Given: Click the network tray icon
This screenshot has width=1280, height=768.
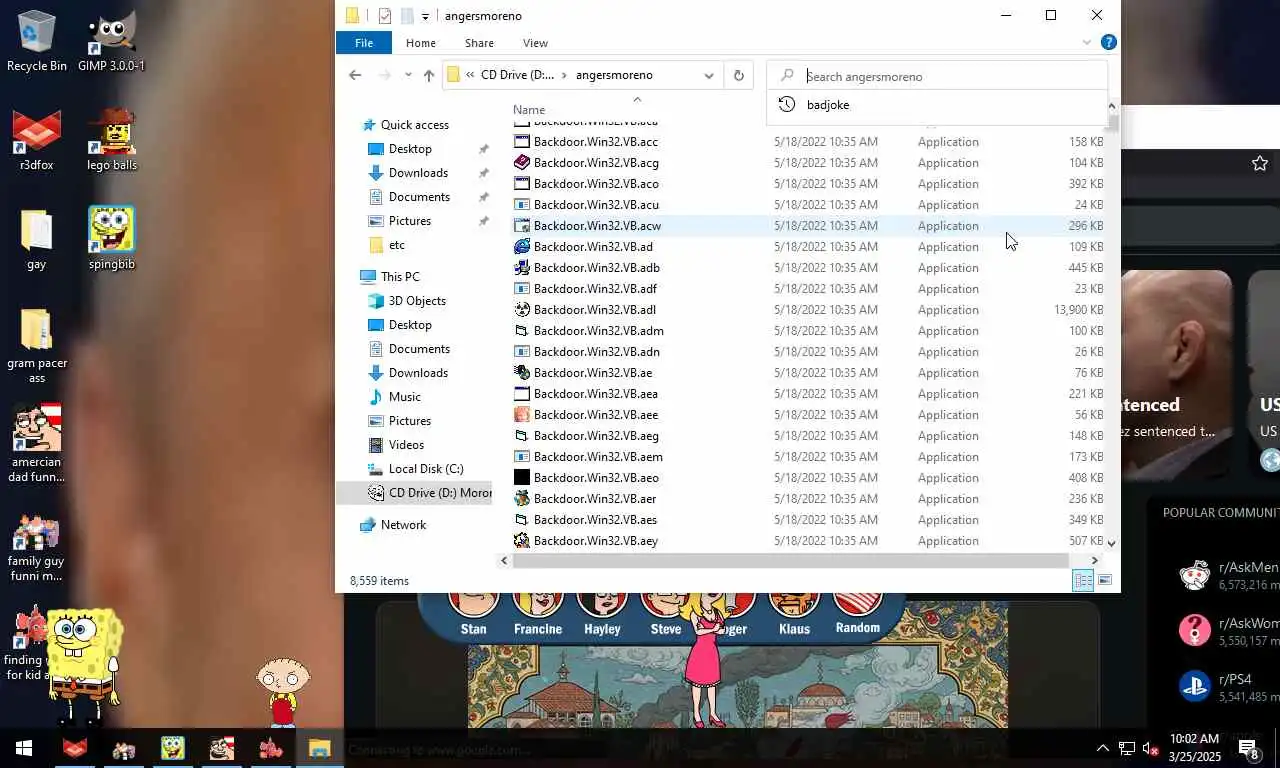Looking at the screenshot, I should click(1127, 748).
